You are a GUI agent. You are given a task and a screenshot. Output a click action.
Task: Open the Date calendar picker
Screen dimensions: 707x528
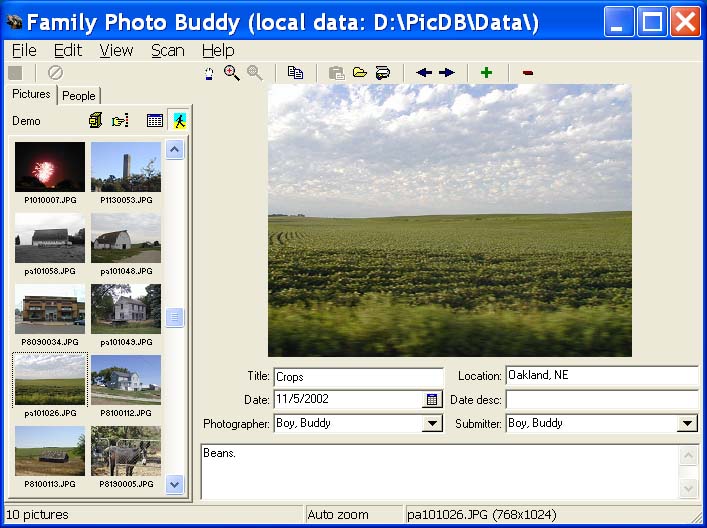(x=432, y=400)
